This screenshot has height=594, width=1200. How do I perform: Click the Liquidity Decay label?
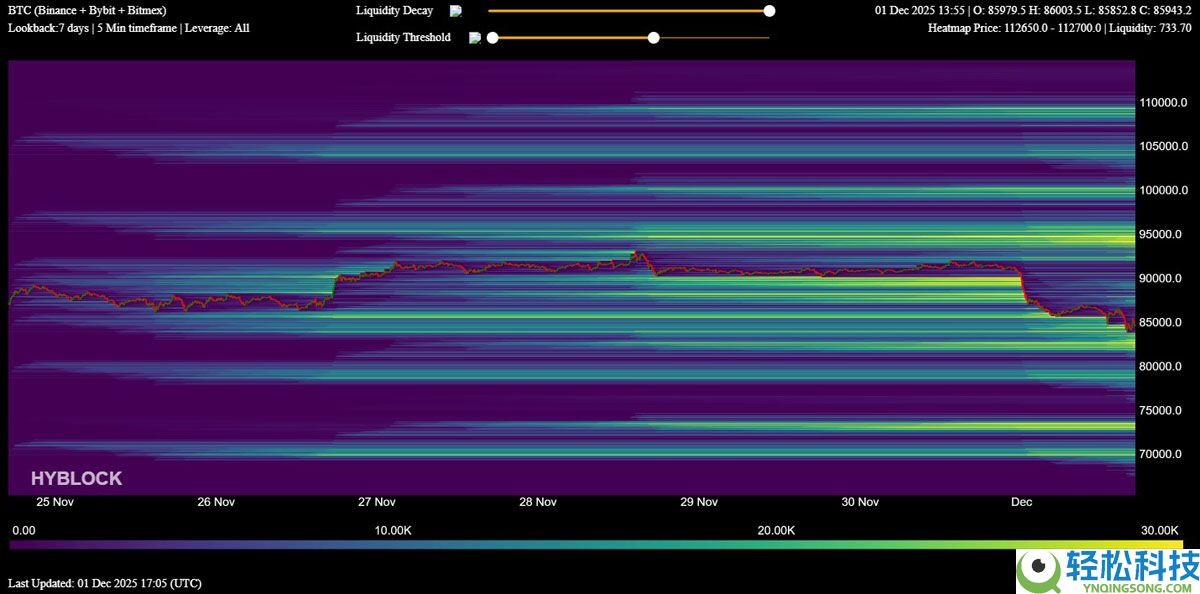tap(394, 11)
